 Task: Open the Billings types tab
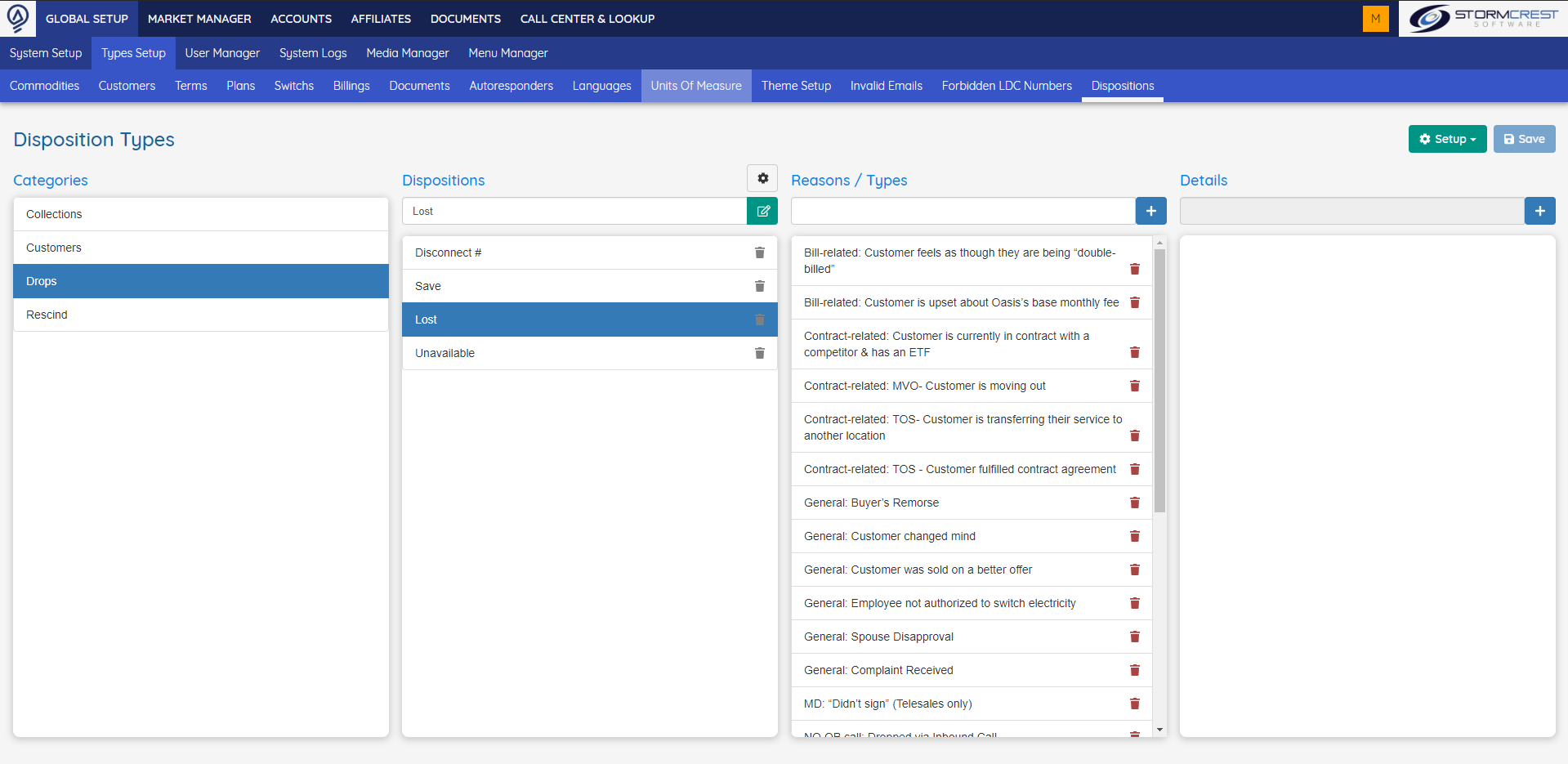[351, 86]
